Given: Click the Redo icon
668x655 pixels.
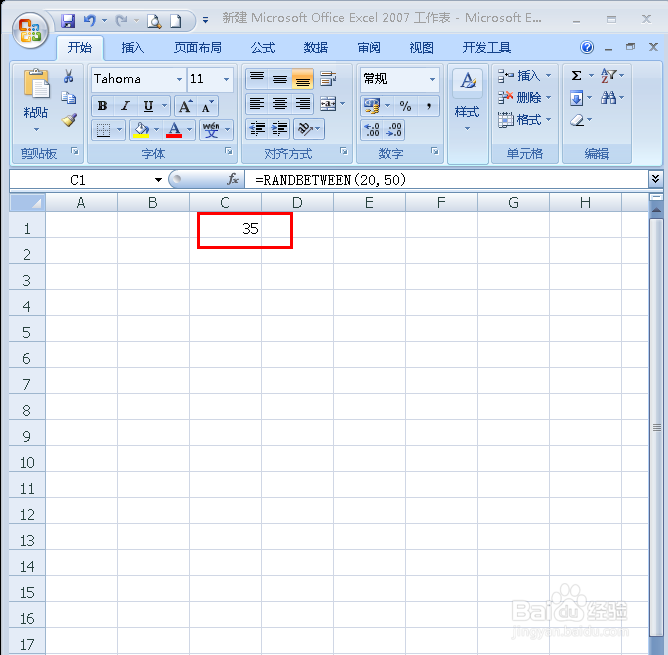Looking at the screenshot, I should (x=121, y=20).
